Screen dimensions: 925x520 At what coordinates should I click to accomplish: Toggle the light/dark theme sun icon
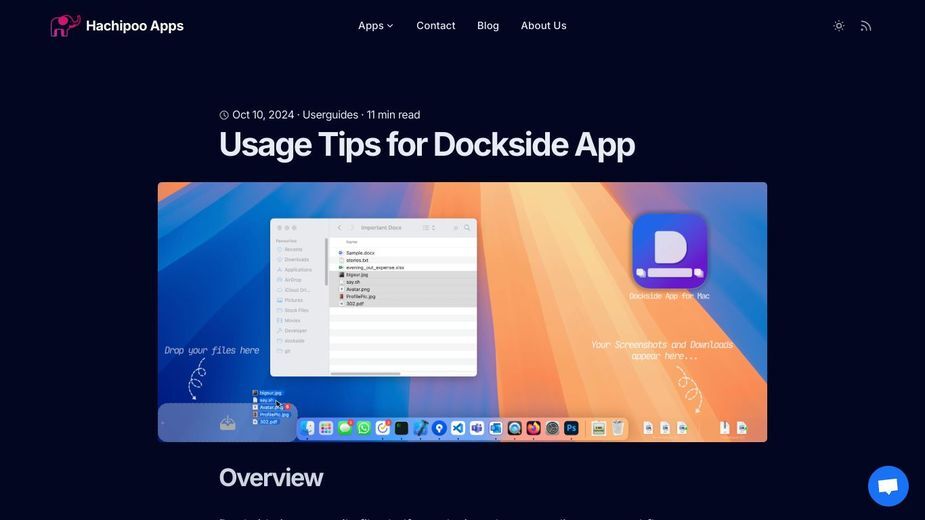838,25
